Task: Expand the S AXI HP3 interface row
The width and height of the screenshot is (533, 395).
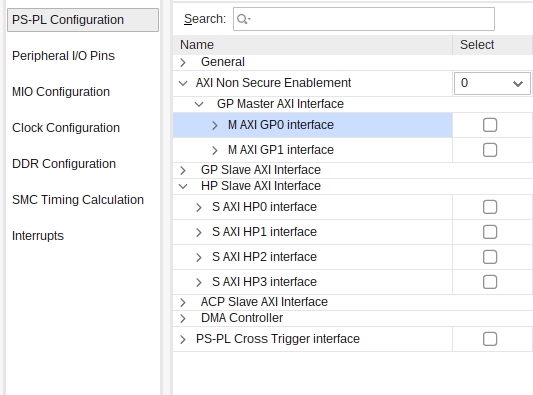Action: pyautogui.click(x=199, y=282)
